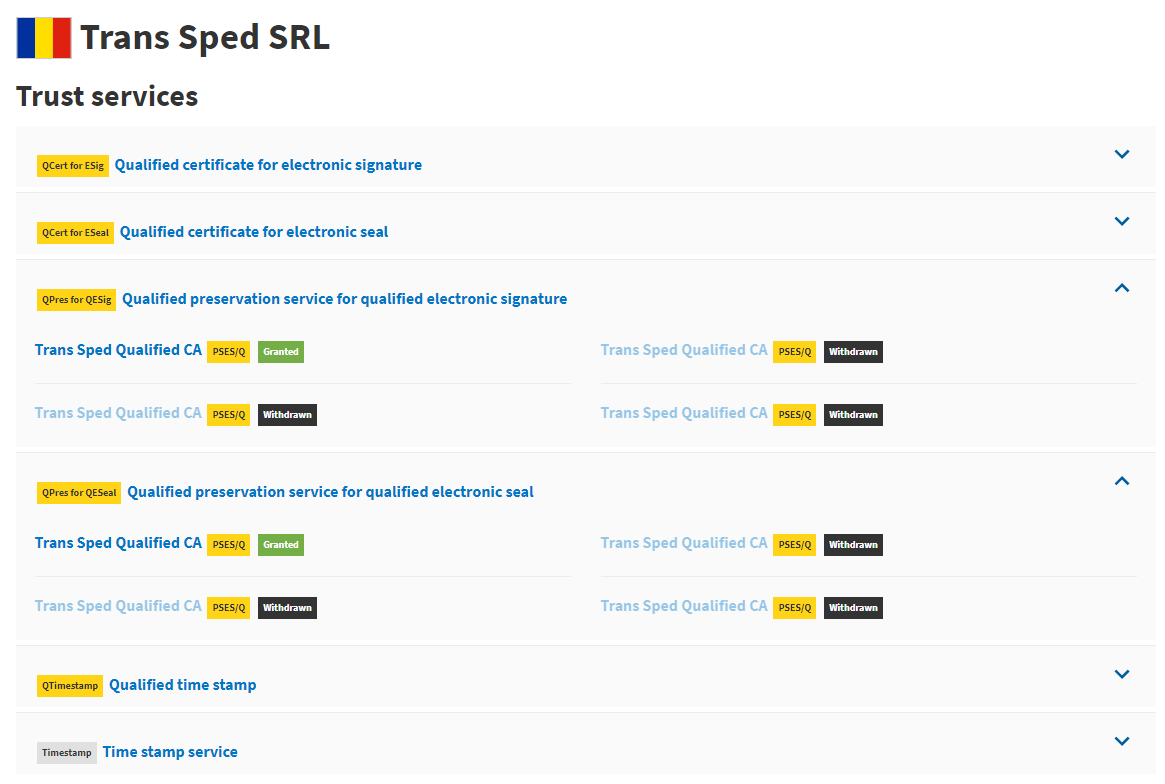Click the grey Timestamp badge
Viewport: 1165px width, 784px height.
click(x=67, y=753)
